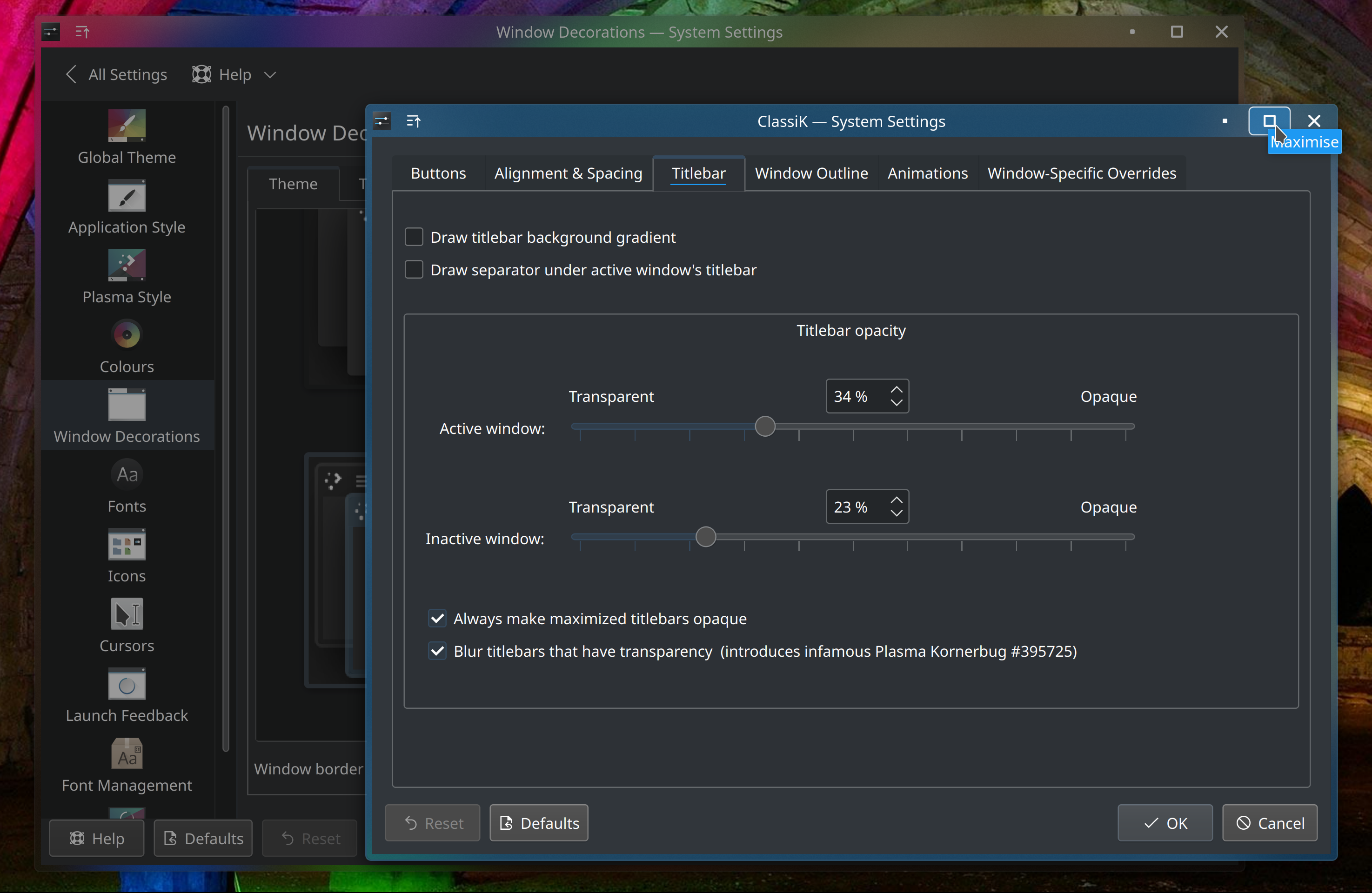Click the sidebar vertical scrollbar
Image resolution: width=1372 pixels, height=893 pixels.
click(x=225, y=429)
